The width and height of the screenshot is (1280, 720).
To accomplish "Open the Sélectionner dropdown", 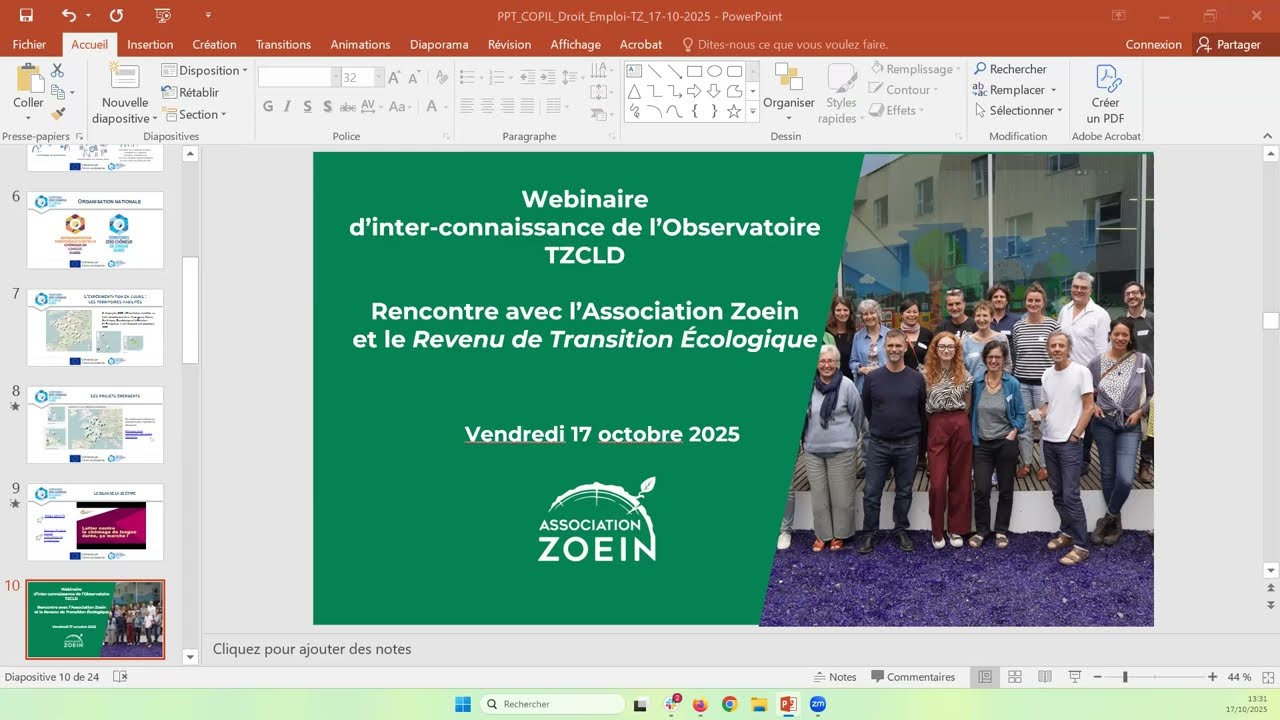I will (x=1018, y=111).
